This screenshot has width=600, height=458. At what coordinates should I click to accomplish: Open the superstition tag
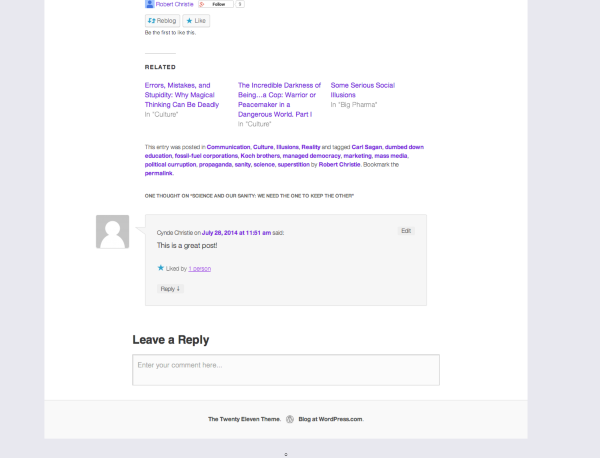(293, 165)
